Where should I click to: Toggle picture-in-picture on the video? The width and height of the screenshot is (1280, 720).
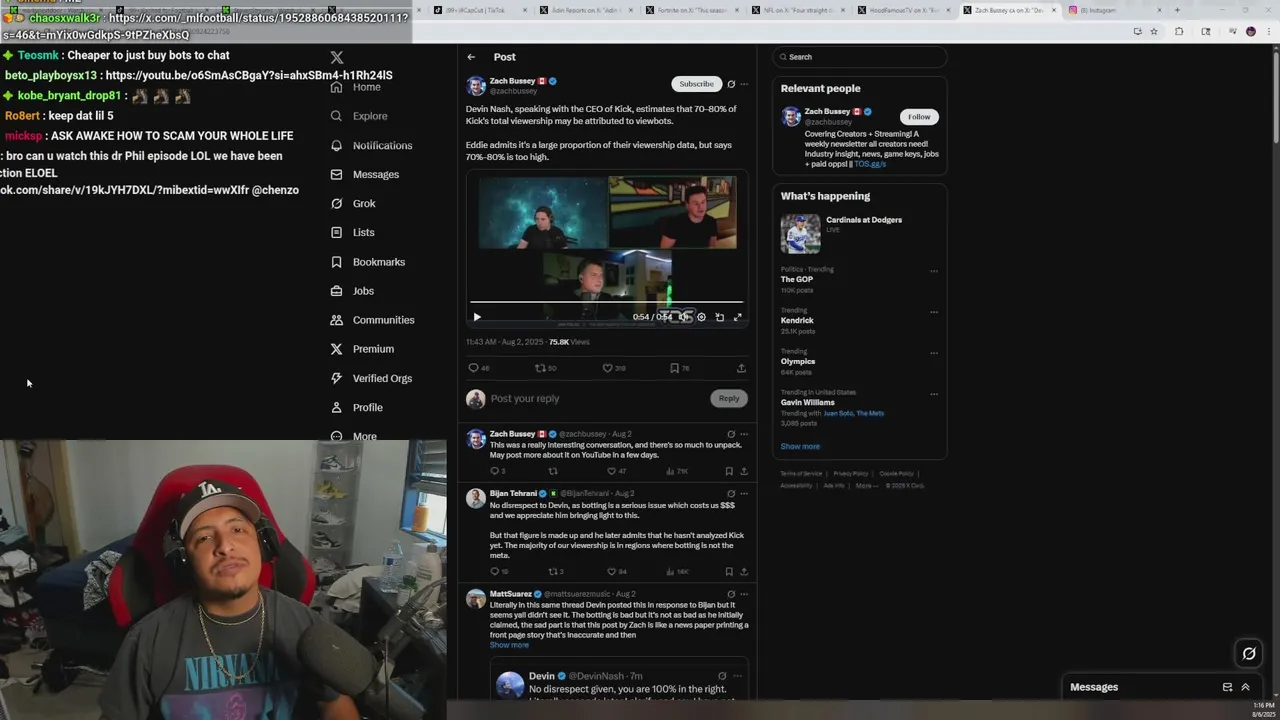point(719,317)
